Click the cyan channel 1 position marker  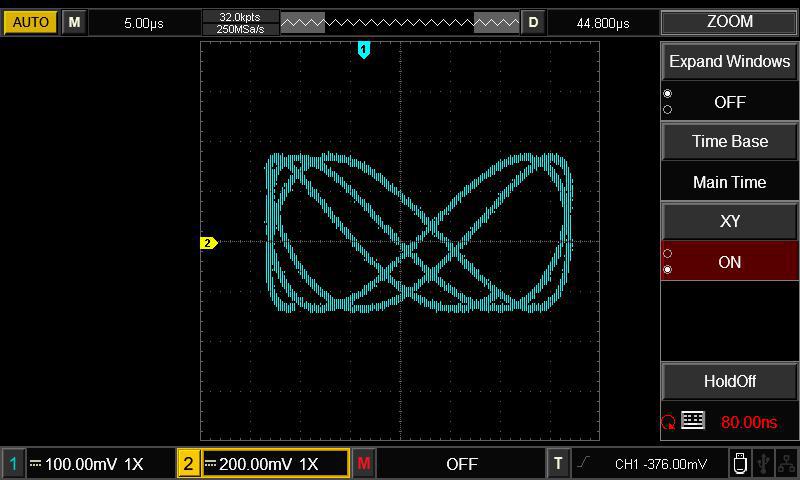click(364, 49)
